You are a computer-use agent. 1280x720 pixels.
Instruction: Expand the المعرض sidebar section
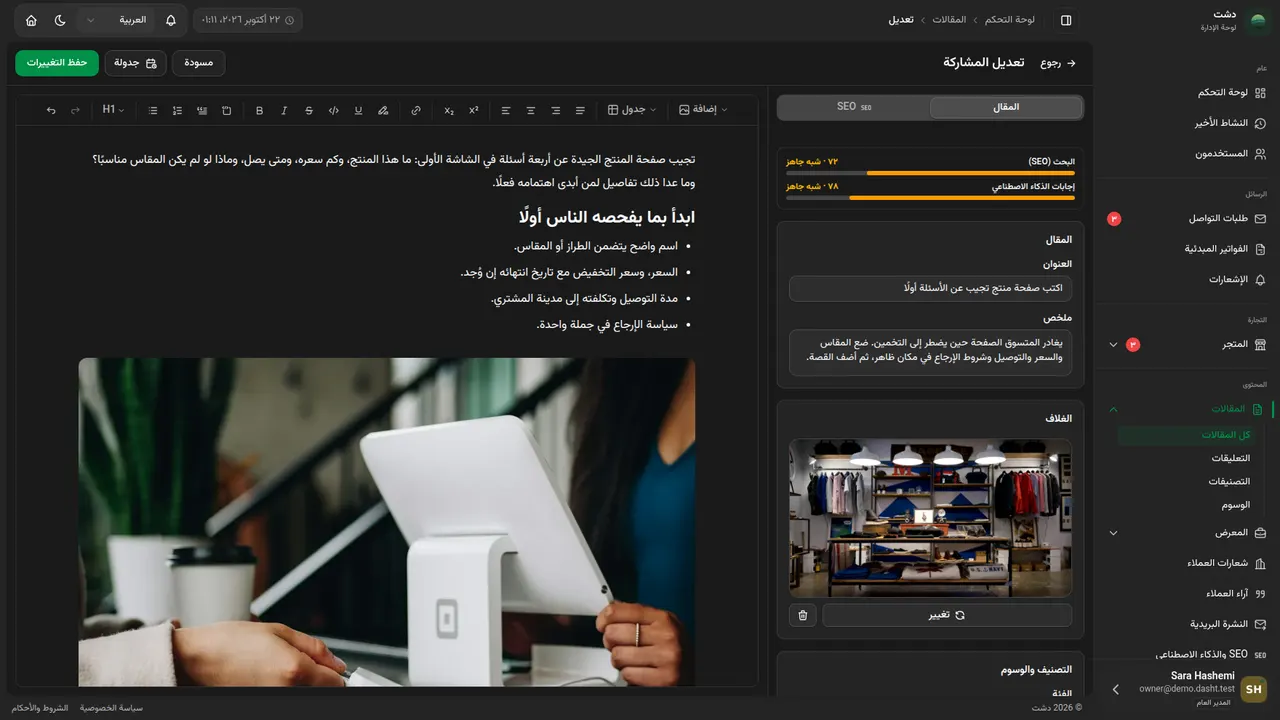pos(1187,533)
